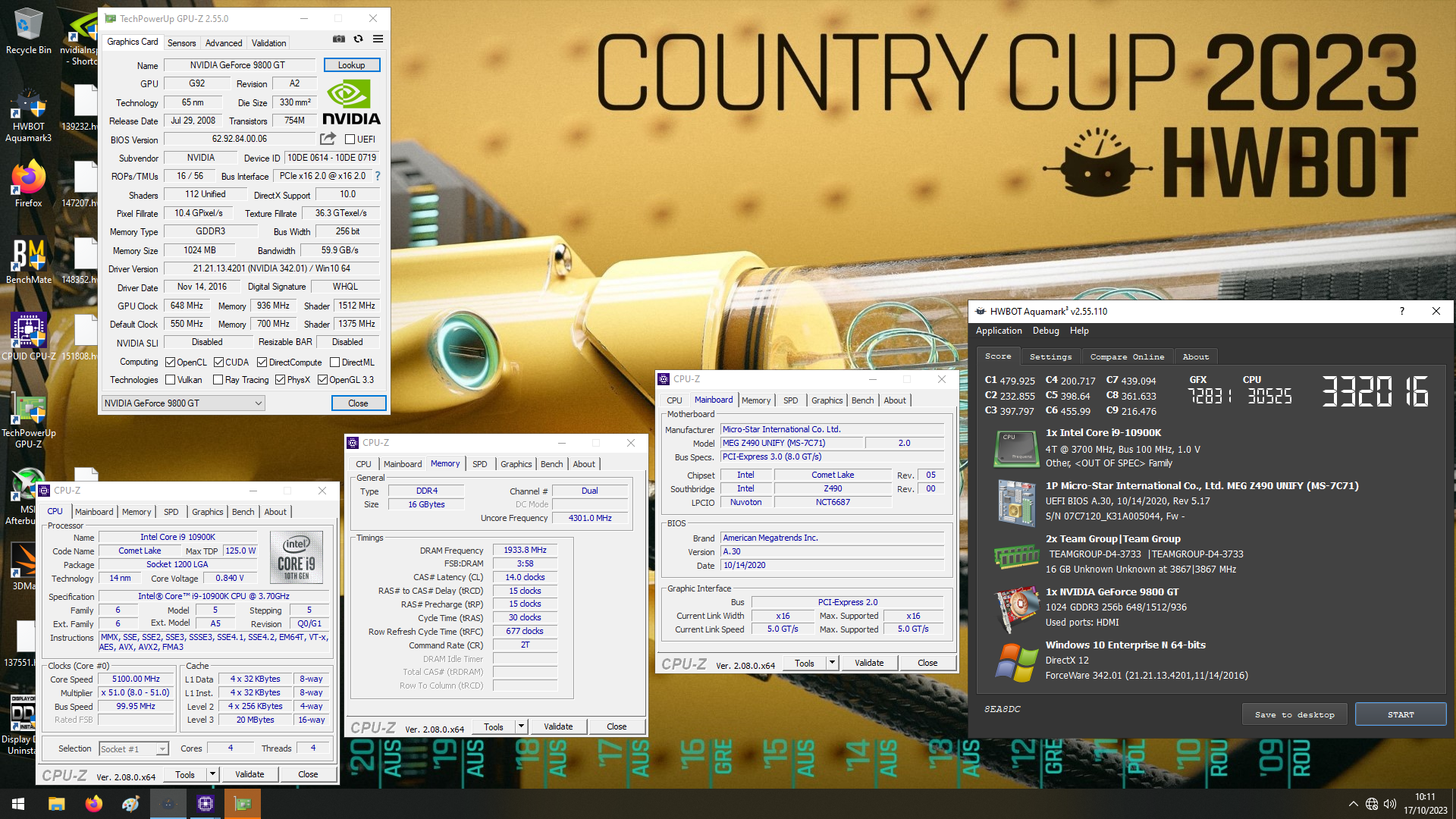Screen dimensions: 1456x819
Task: Open Socket #1 selection dropdown in CPU-Z
Action: (133, 749)
